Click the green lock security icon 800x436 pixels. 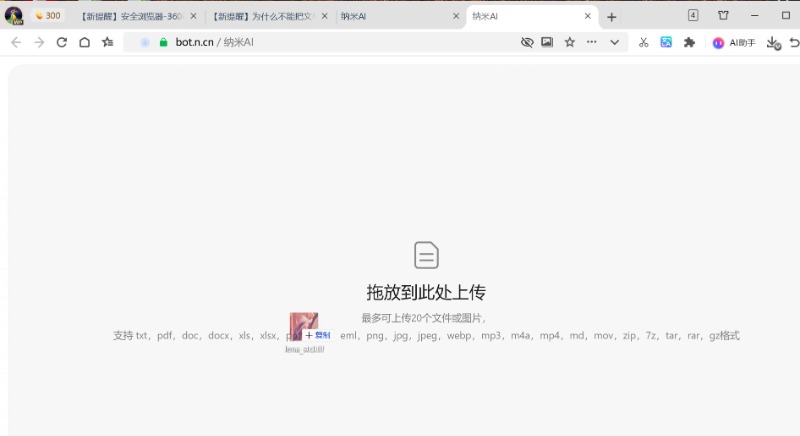[163, 42]
